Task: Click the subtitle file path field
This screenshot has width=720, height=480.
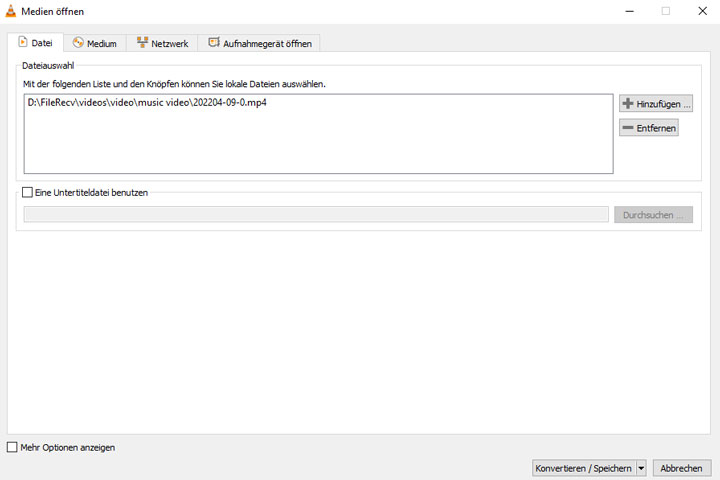Action: click(x=316, y=215)
